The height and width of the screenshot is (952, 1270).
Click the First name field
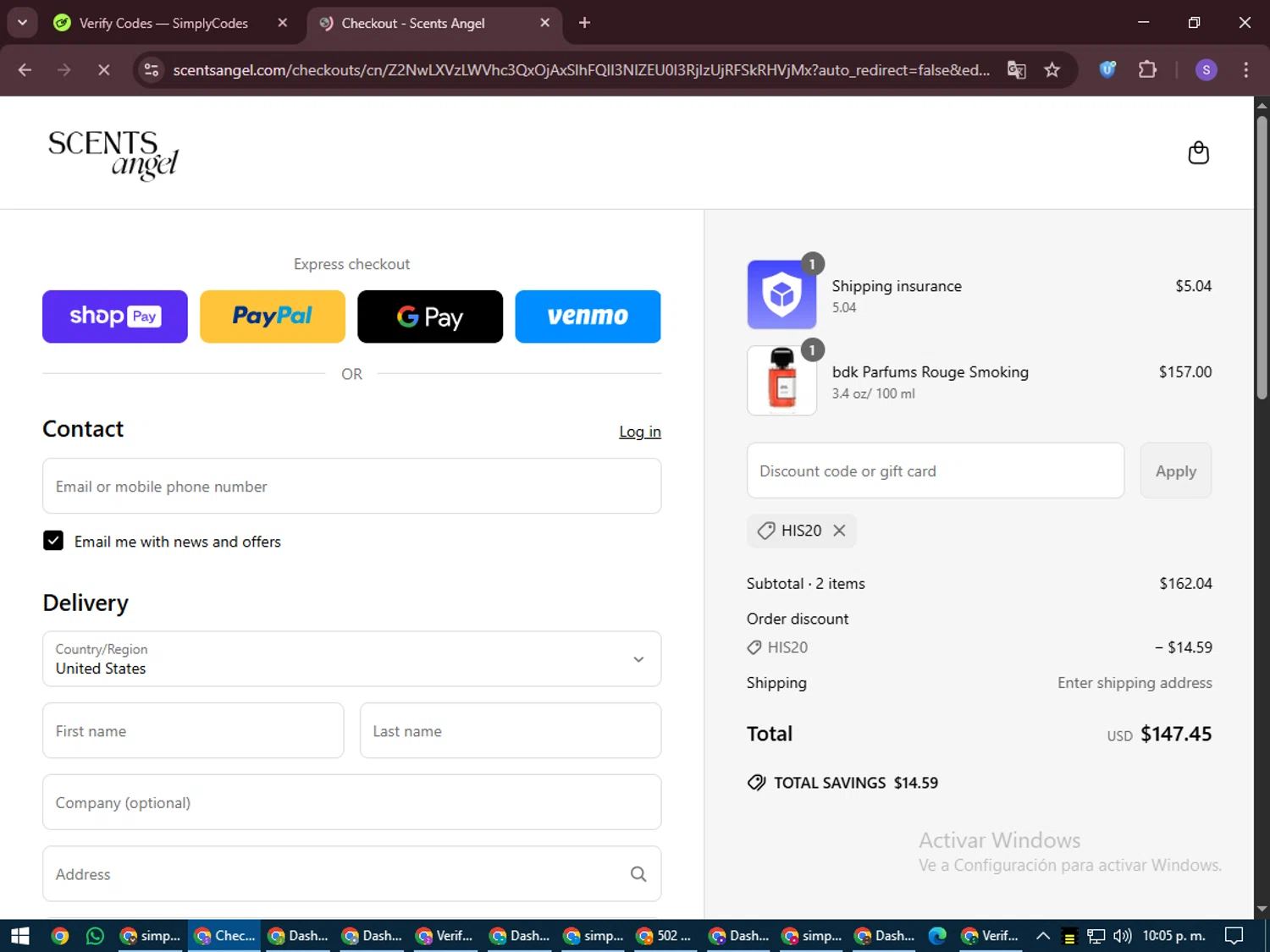(193, 730)
